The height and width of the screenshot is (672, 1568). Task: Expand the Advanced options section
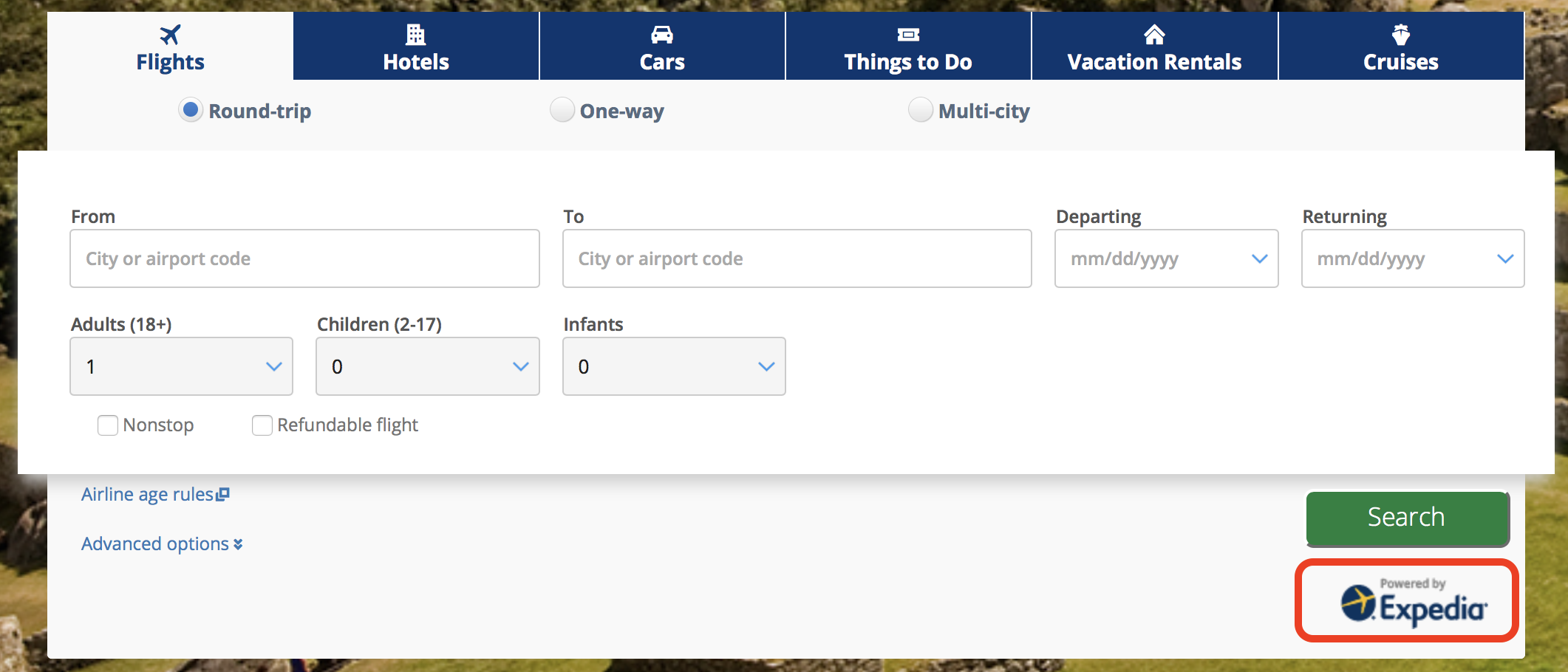click(162, 544)
